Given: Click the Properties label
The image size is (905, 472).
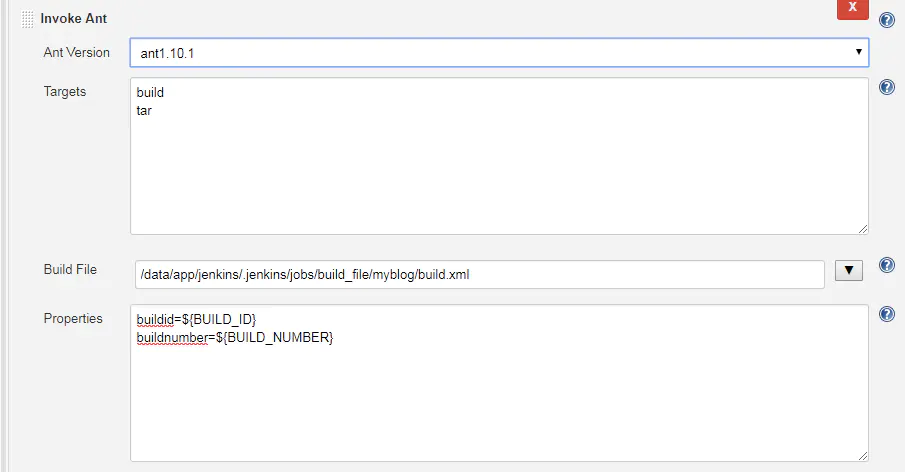Looking at the screenshot, I should coord(73,319).
